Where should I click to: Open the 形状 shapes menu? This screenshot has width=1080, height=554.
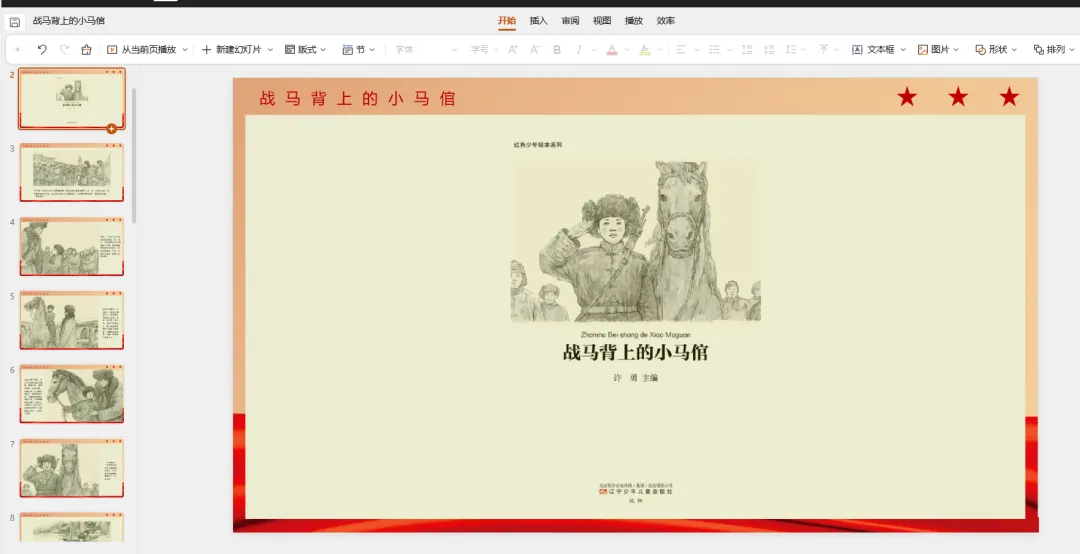[996, 50]
